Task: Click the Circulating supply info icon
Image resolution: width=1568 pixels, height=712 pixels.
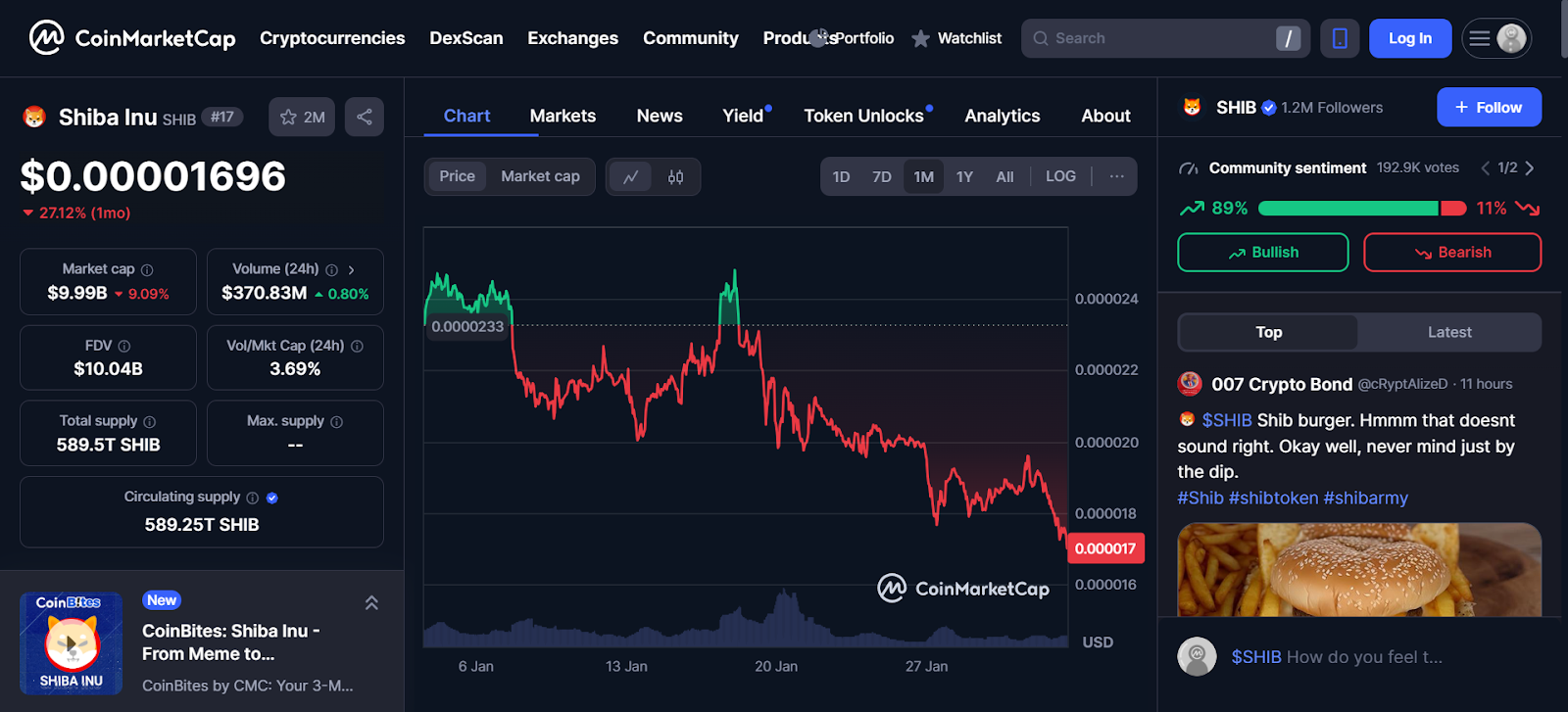Action: click(x=252, y=498)
